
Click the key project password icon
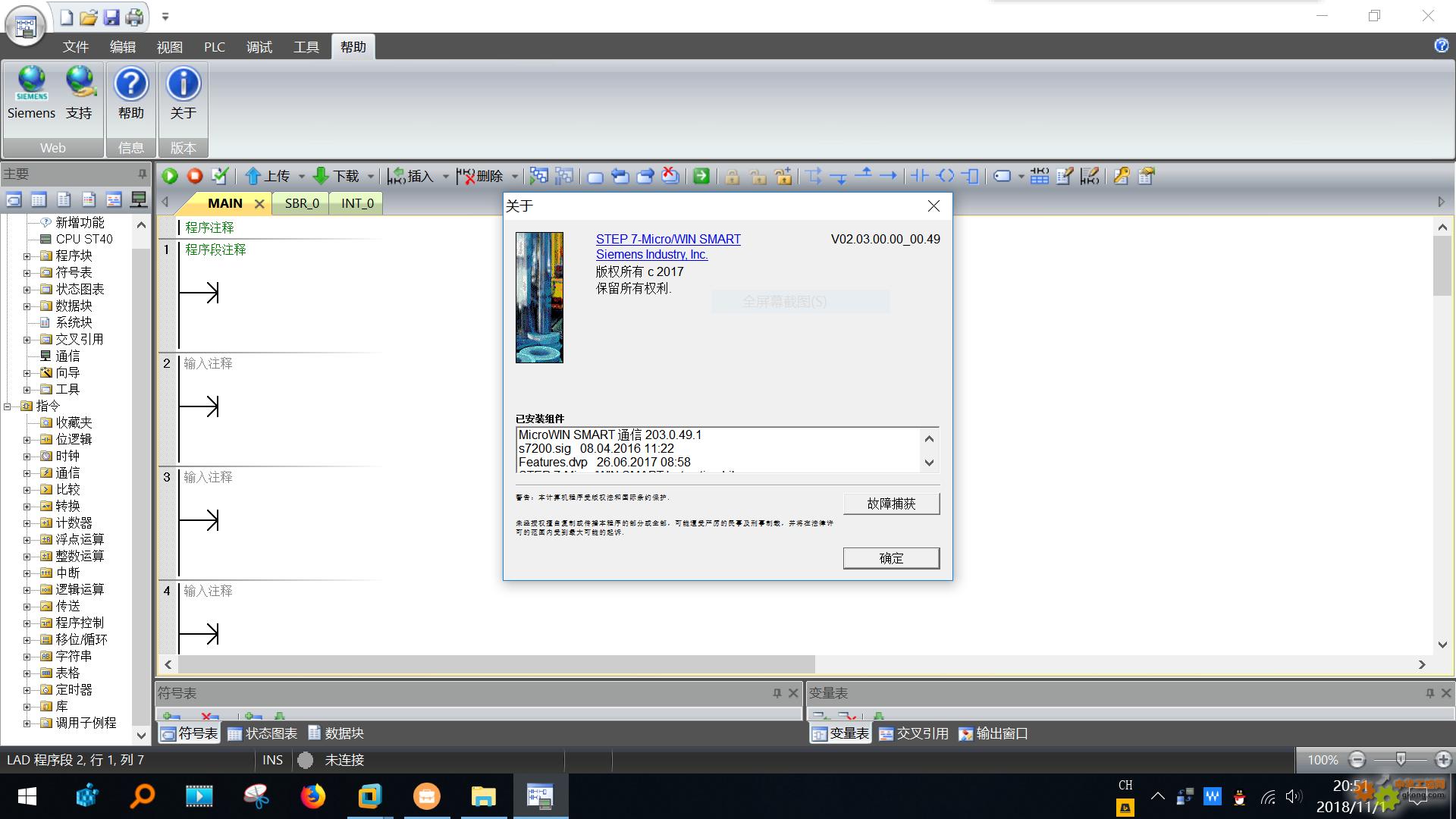[x=1122, y=176]
